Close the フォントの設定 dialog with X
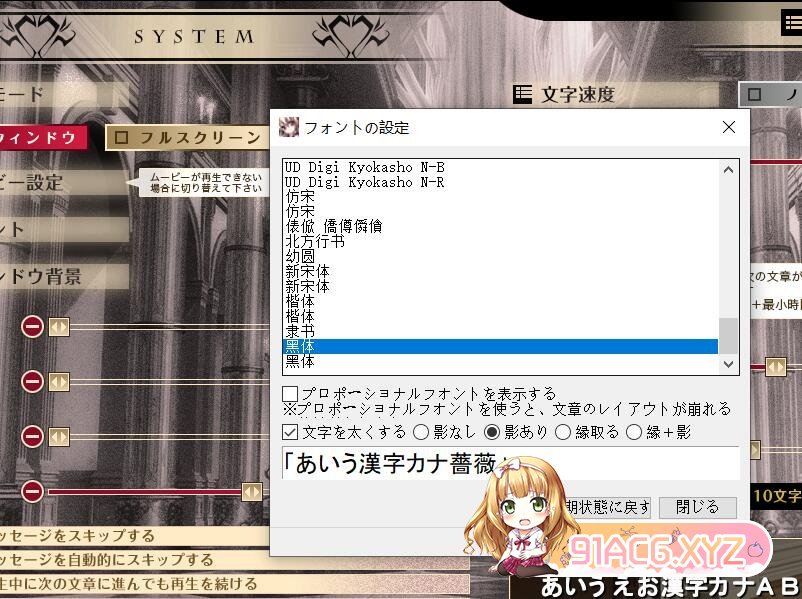The width and height of the screenshot is (802, 599). coord(728,127)
